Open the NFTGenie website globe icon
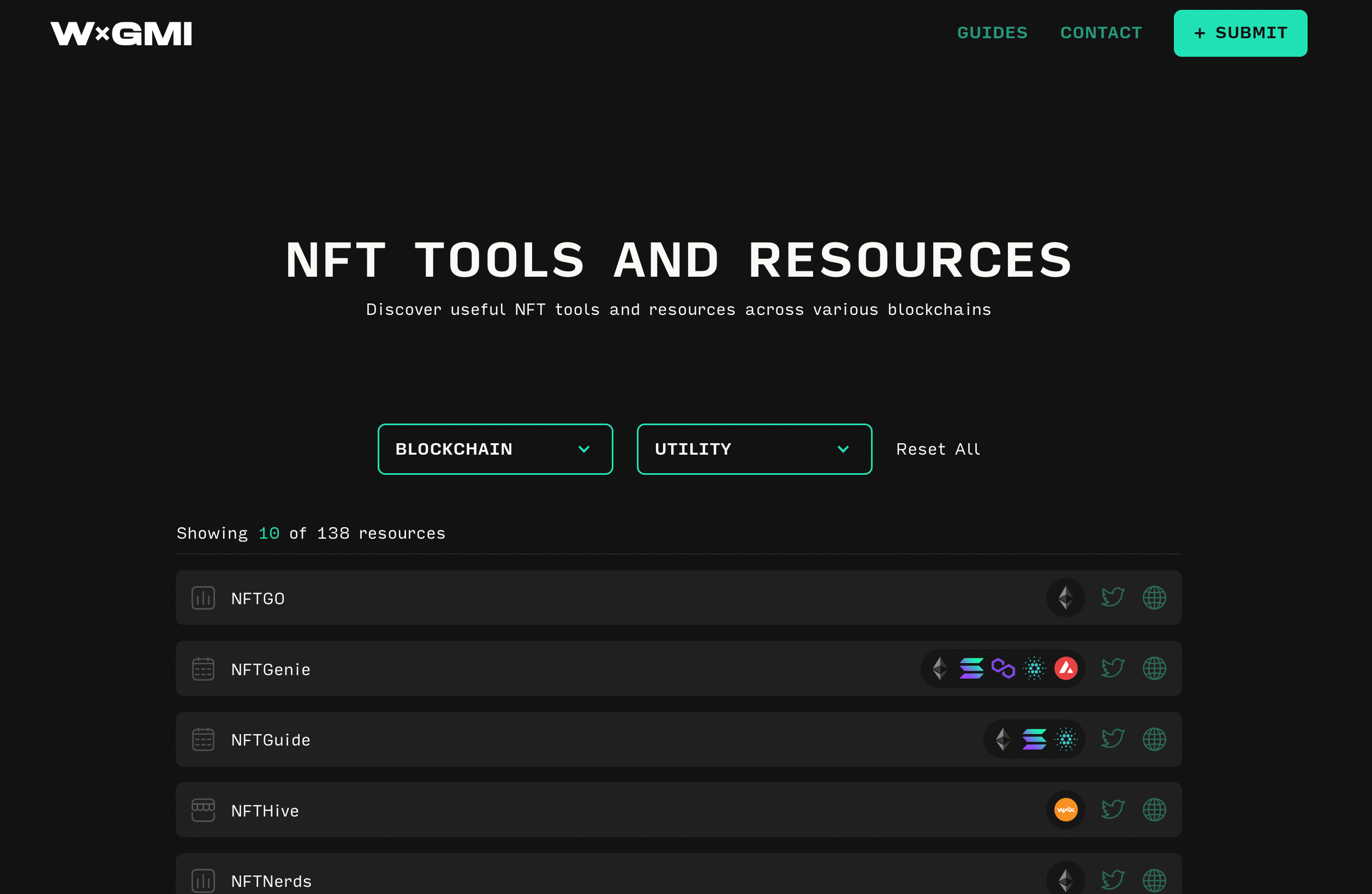1372x894 pixels. 1154,669
